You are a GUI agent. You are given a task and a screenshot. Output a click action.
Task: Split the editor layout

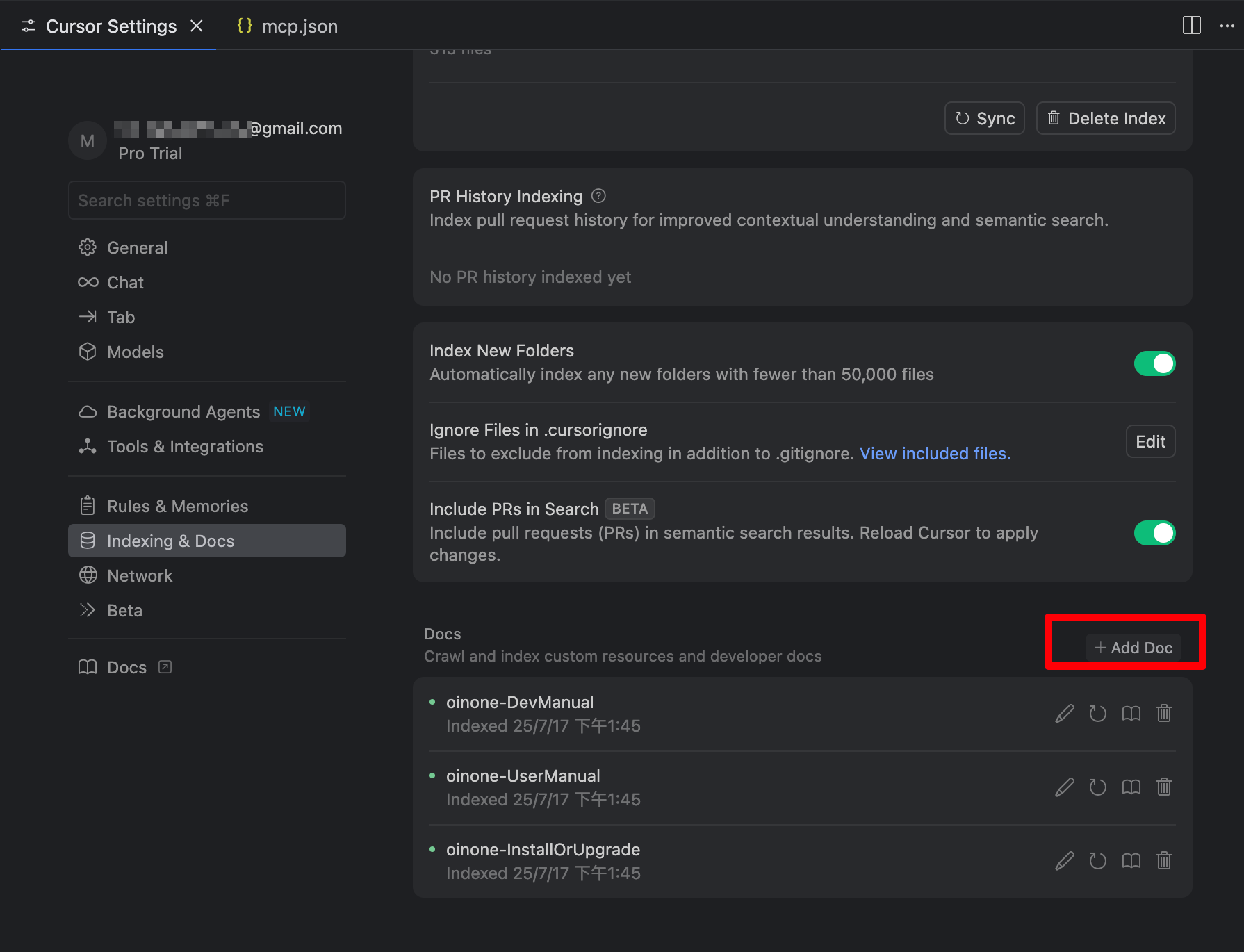click(x=1192, y=26)
